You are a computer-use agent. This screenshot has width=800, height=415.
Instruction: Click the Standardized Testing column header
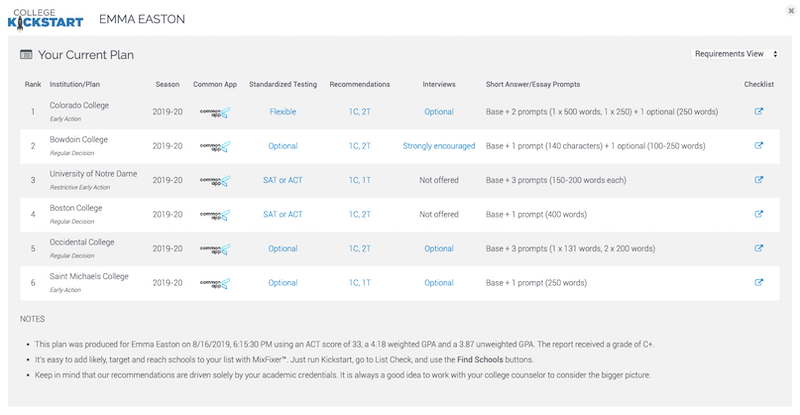(x=283, y=84)
